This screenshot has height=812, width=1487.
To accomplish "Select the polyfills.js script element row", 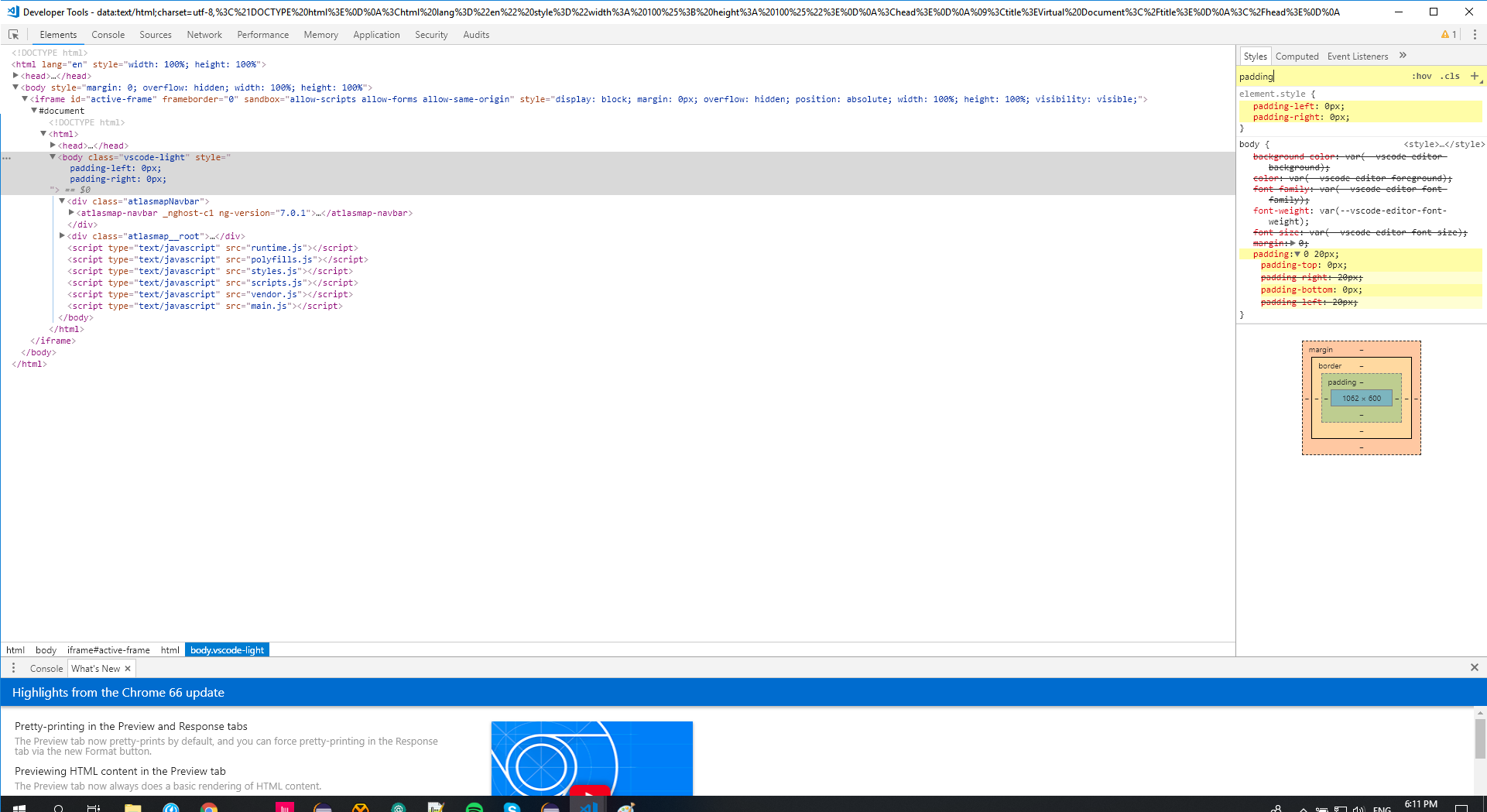I will click(218, 259).
